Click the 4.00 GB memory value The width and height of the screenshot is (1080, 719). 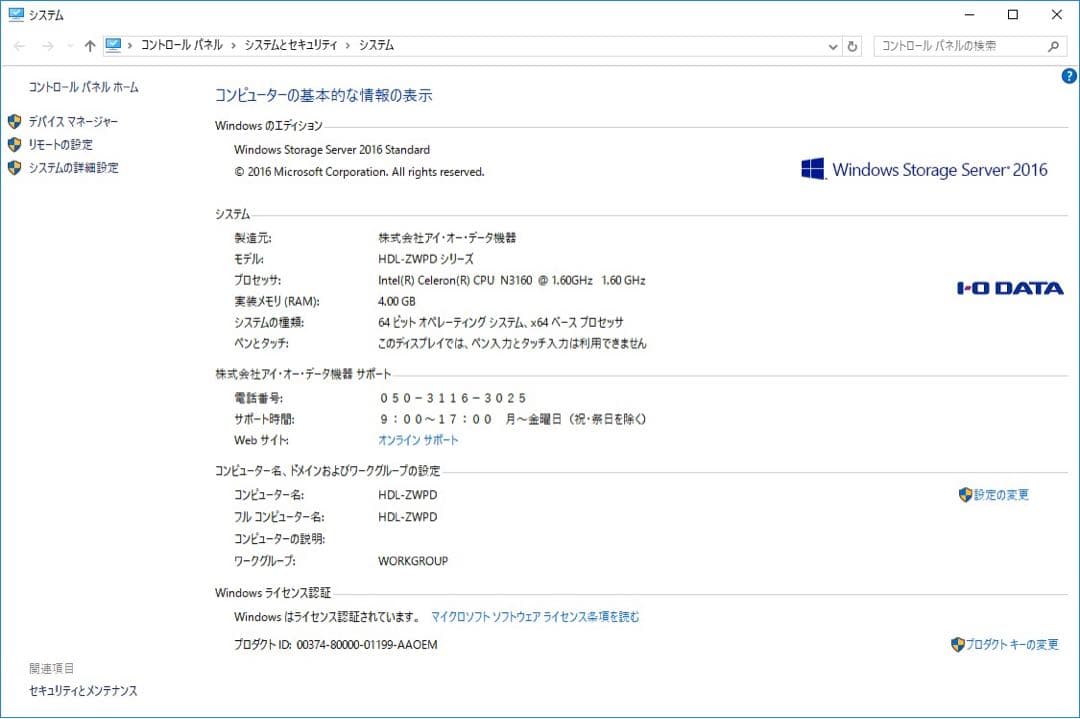(397, 302)
